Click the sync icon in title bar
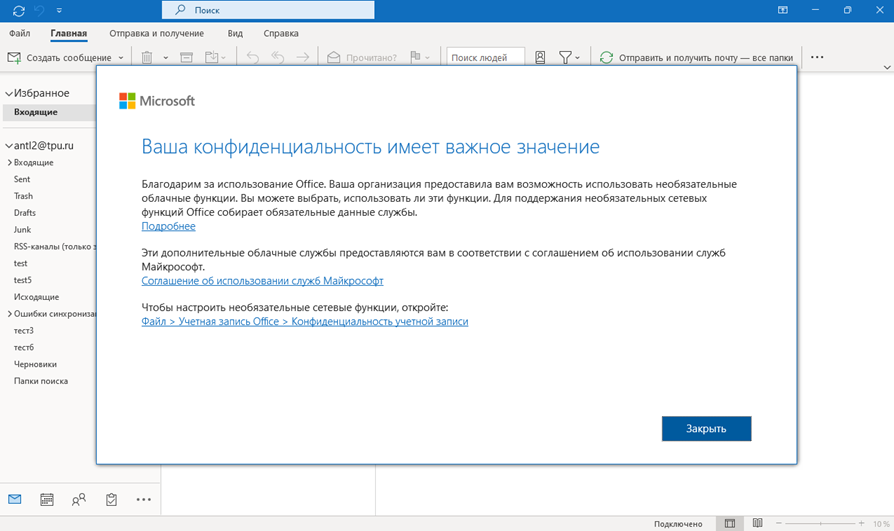The width and height of the screenshot is (894, 531). (18, 10)
